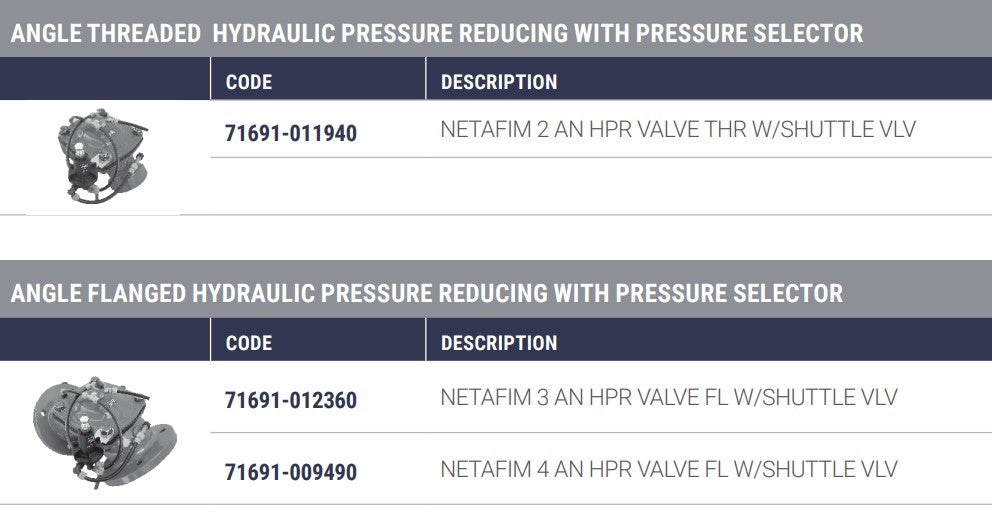Click blank header cell above flanged valve image

105,341
